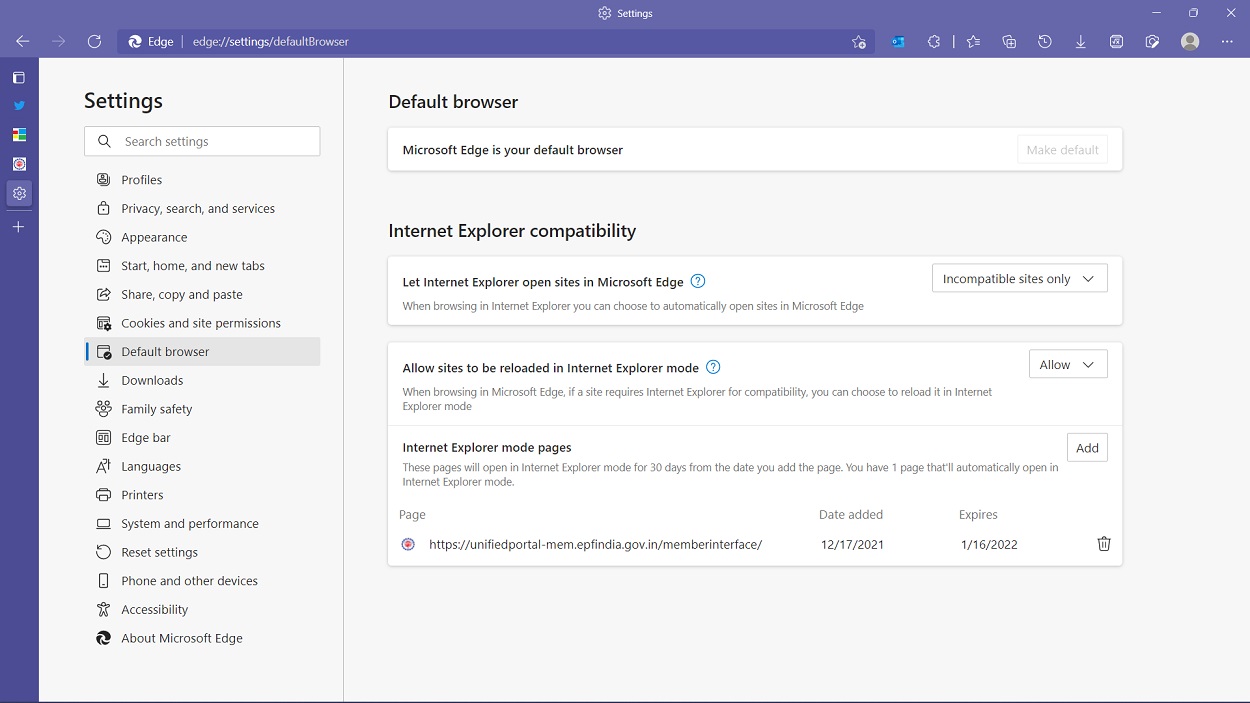Viewport: 1250px width, 703px height.
Task: Open Languages settings
Action: pos(202,467)
